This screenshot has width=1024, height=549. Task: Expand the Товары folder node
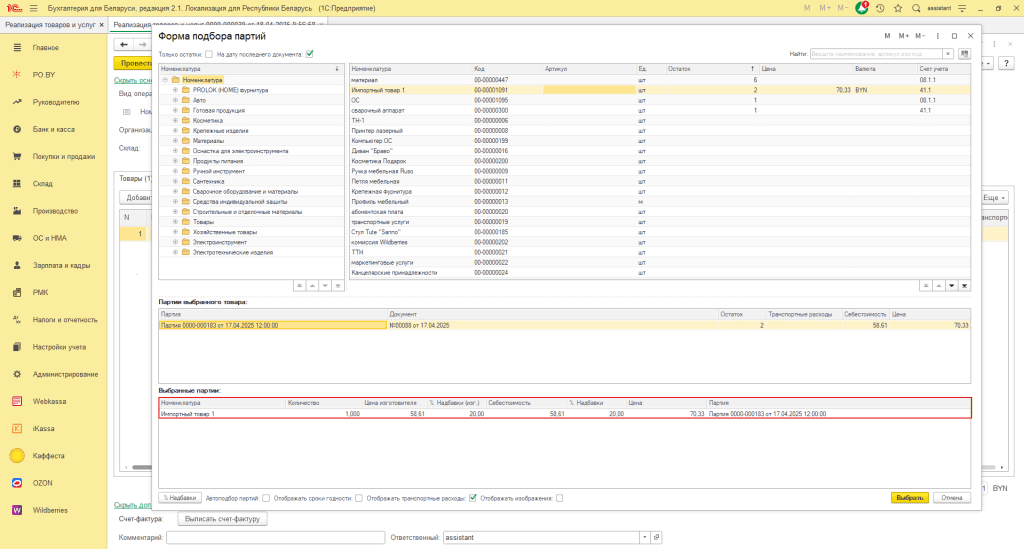(175, 222)
